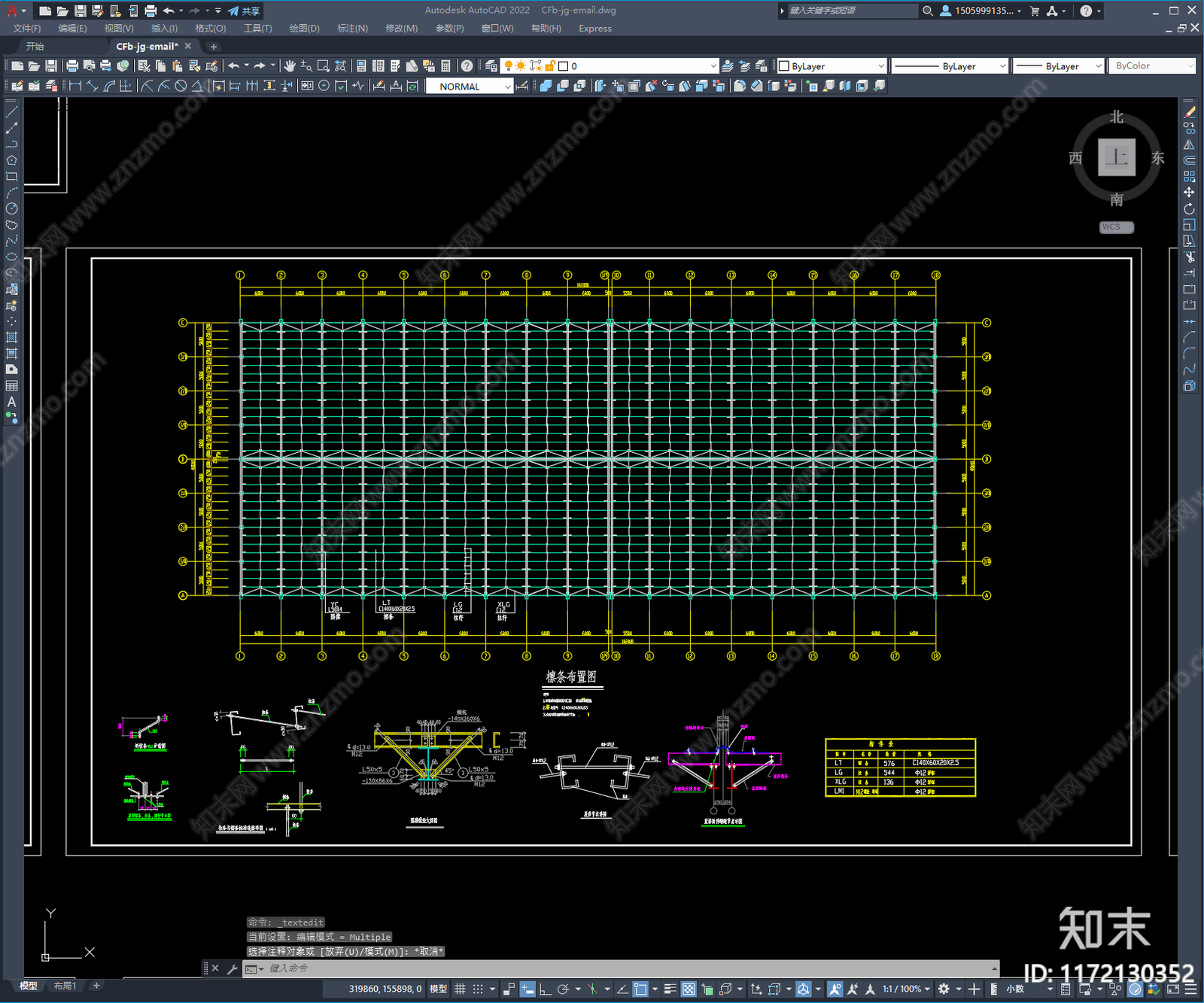Click the Plot printer icon in the Standard toolbar
Image resolution: width=1204 pixels, height=1003 pixels.
(72, 66)
